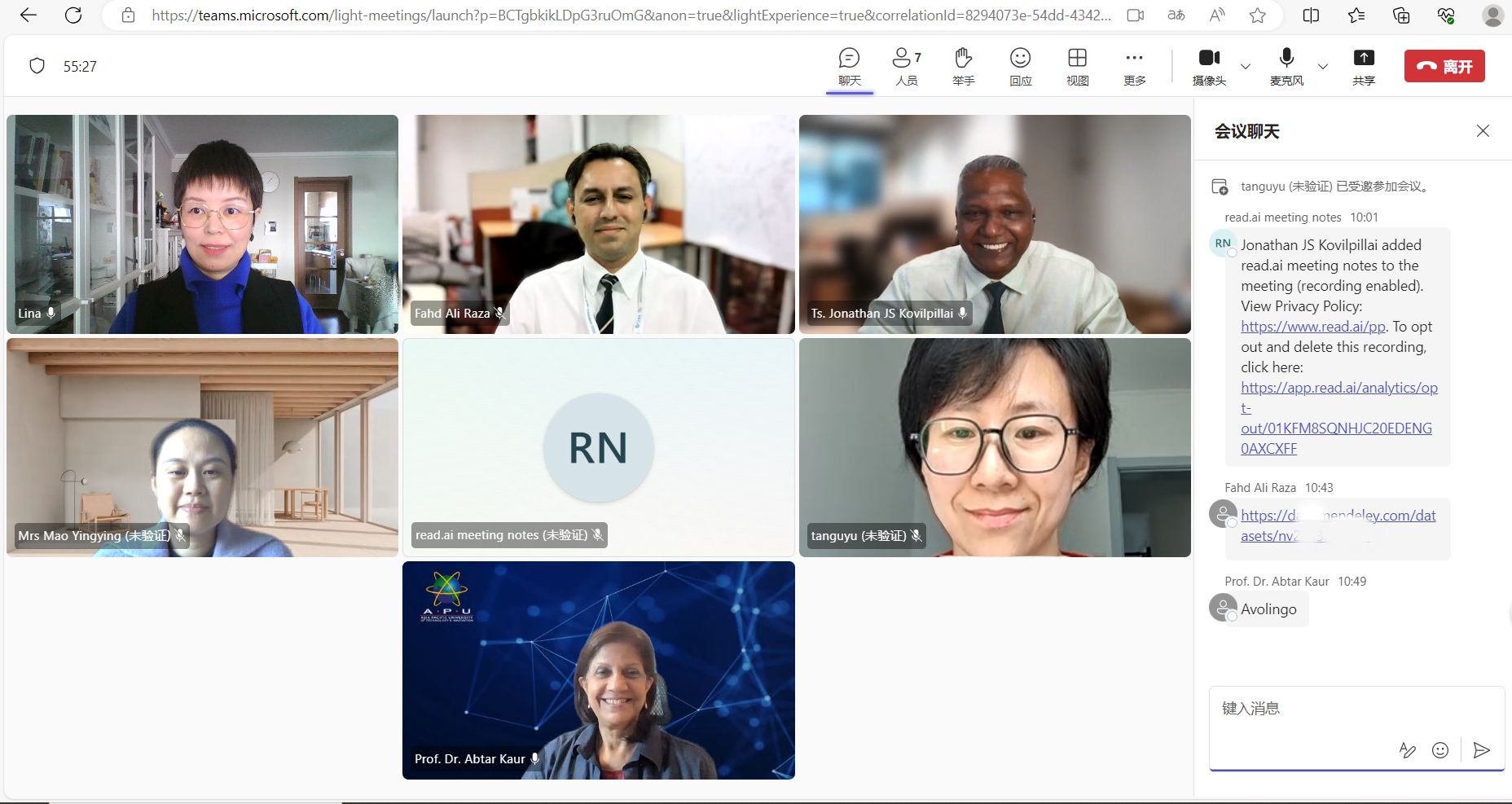Viewport: 1512px width, 804px height.
Task: Click the red Leave (离开) button
Action: 1444,66
